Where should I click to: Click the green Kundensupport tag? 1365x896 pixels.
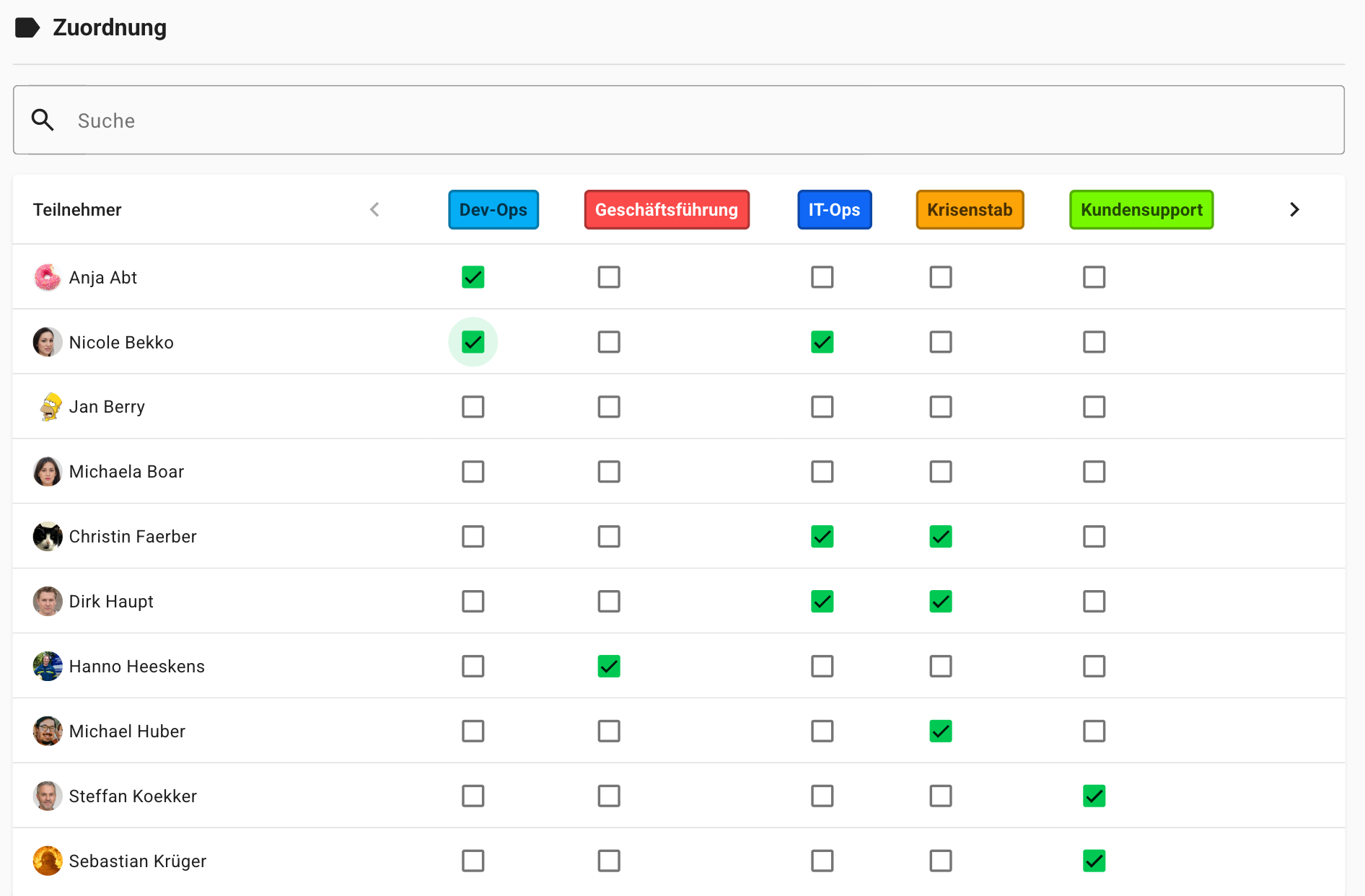coord(1141,210)
